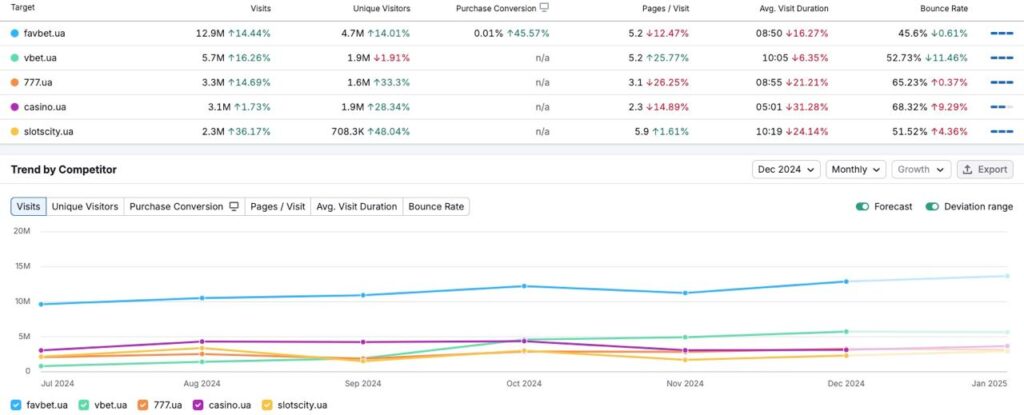Toggle the Forecast switch off
1024x415 pixels.
click(863, 207)
